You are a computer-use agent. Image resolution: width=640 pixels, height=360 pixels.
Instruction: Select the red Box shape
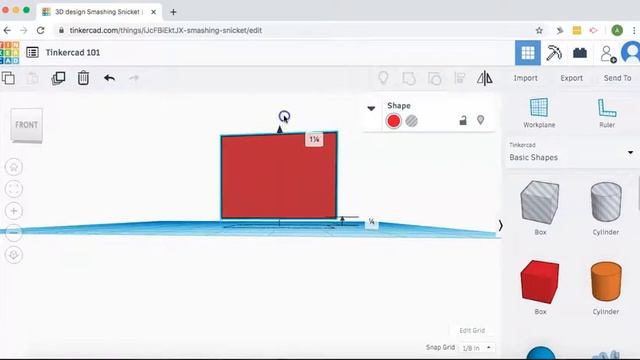pos(540,282)
